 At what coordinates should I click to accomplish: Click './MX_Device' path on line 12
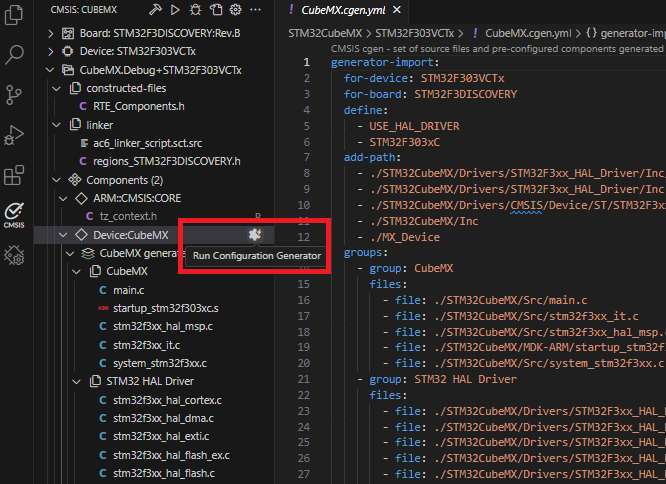click(404, 237)
